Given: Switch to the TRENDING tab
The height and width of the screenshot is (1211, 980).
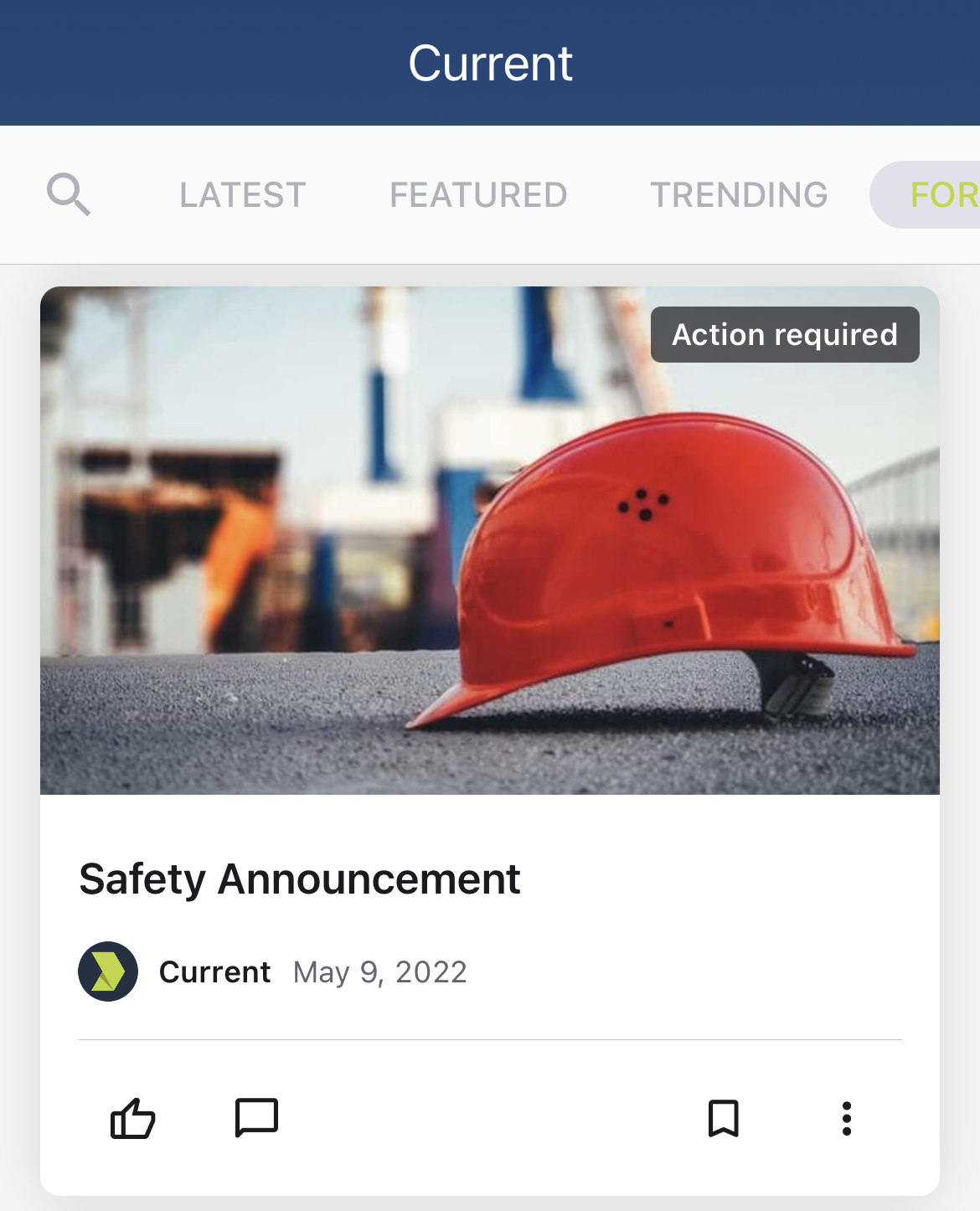Looking at the screenshot, I should tap(739, 195).
